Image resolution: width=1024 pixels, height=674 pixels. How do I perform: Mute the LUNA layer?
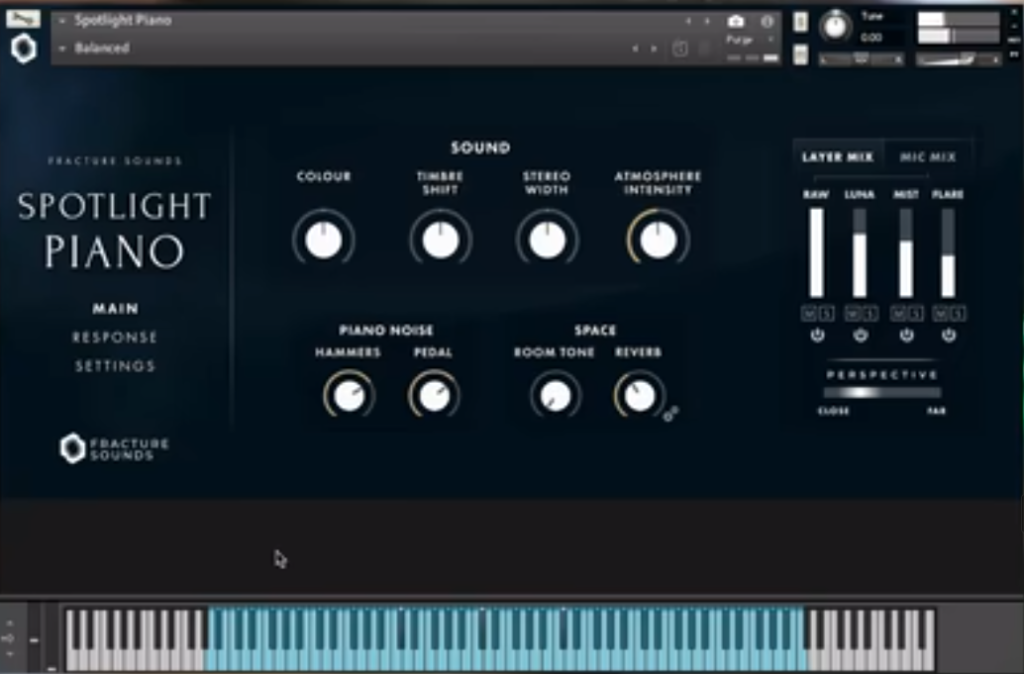click(x=853, y=314)
